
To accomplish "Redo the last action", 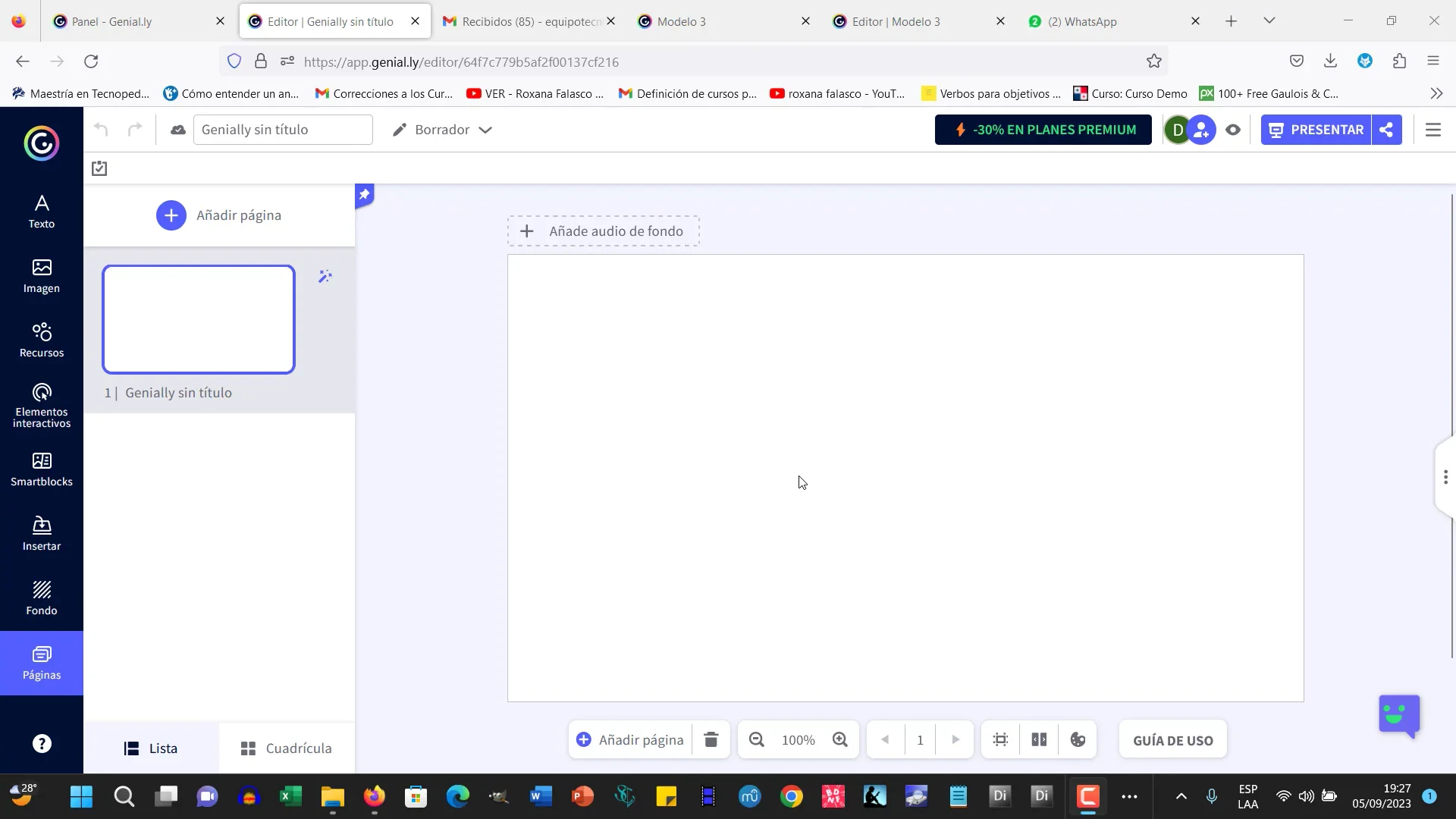I will [x=135, y=130].
